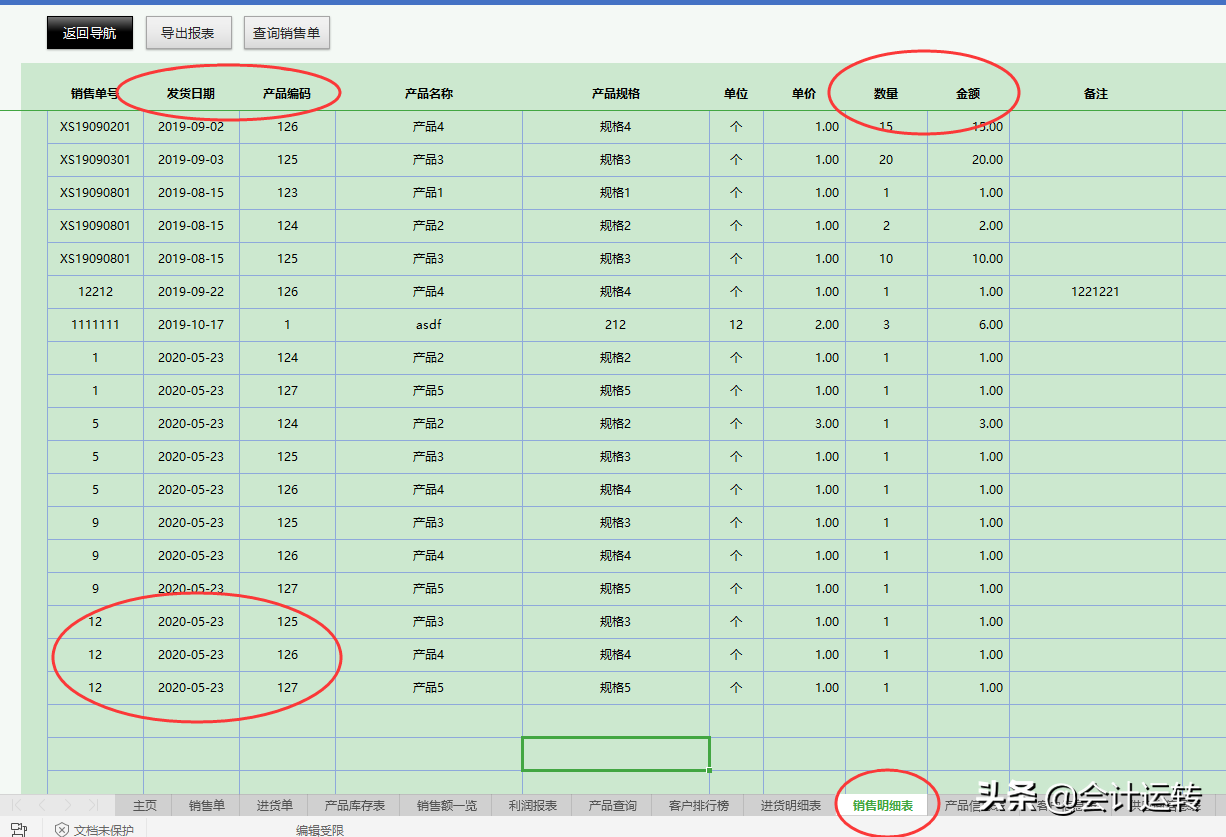Select the amount cell 10.00
The width and height of the screenshot is (1226, 837).
click(x=968, y=259)
